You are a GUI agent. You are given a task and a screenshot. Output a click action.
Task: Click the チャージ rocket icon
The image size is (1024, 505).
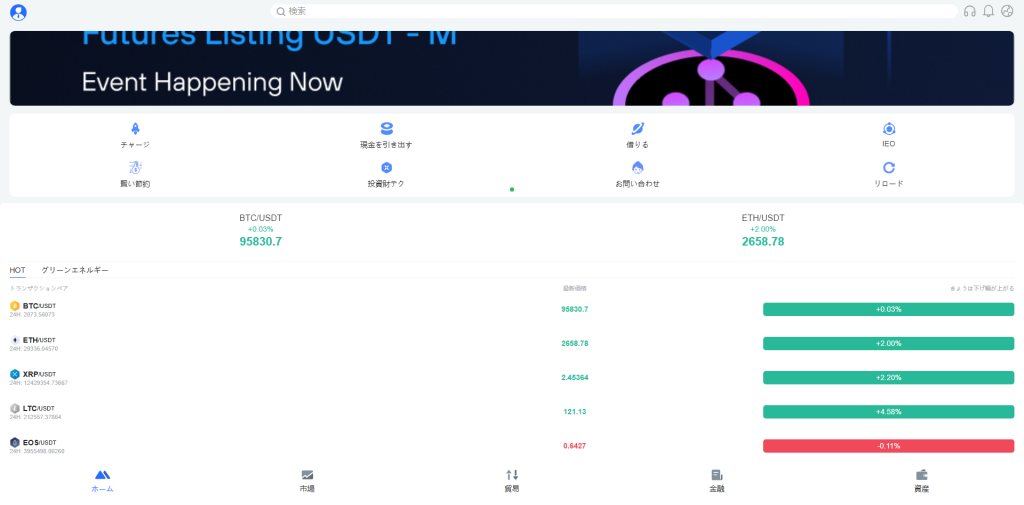135,129
